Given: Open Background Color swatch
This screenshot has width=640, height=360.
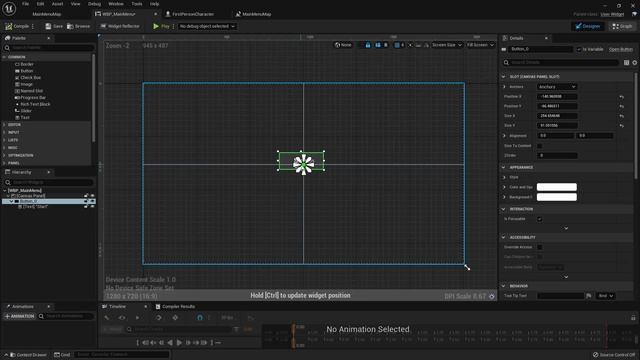Looking at the screenshot, I should (x=557, y=197).
